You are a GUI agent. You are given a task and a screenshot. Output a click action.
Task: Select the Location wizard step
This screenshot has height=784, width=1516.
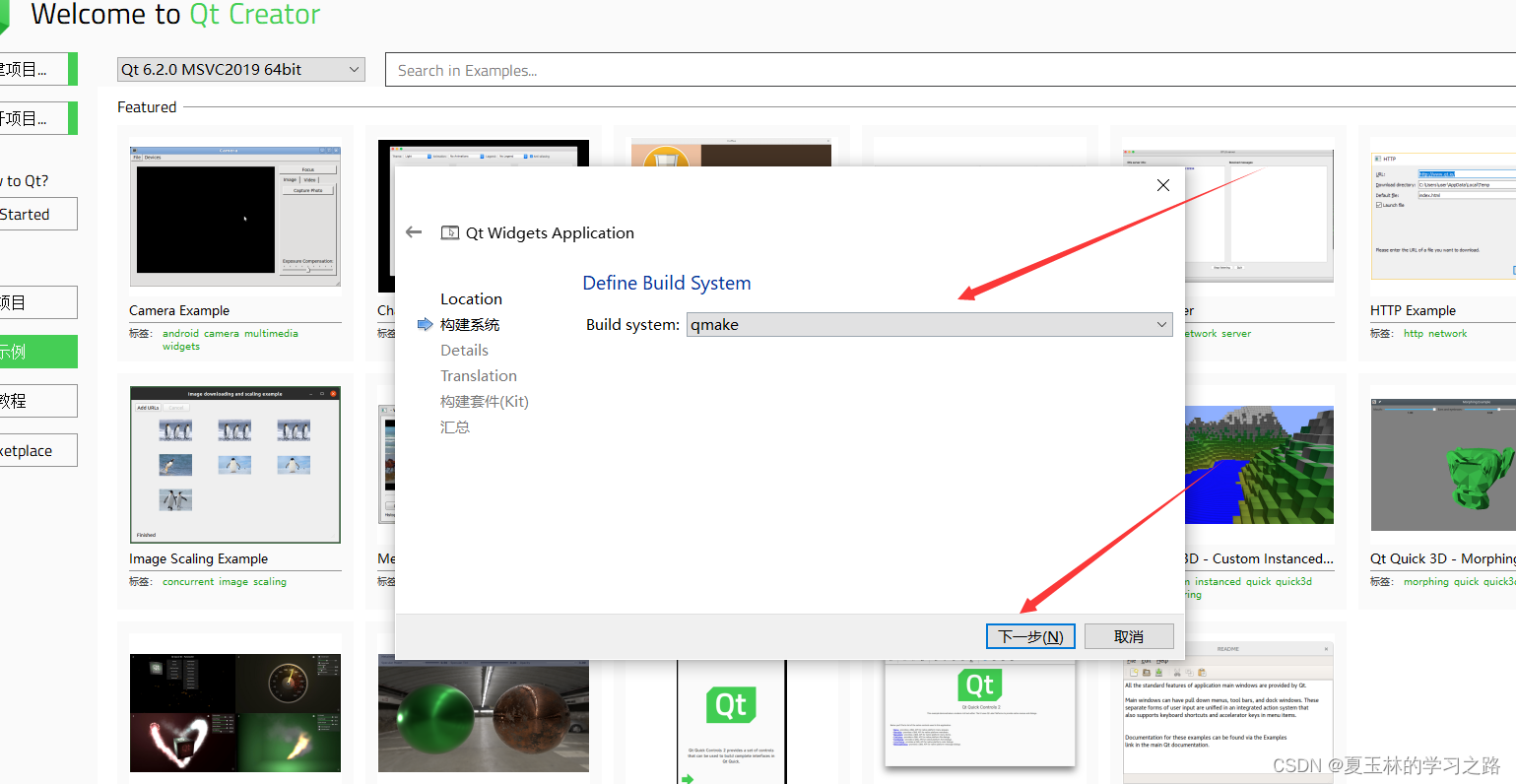click(x=471, y=299)
